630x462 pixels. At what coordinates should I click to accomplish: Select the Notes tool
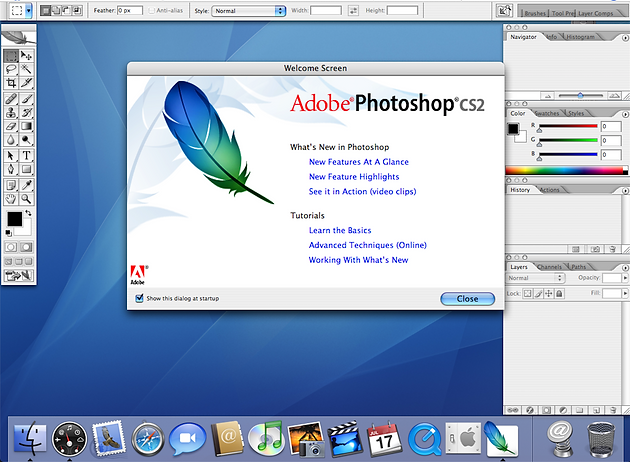(x=11, y=185)
